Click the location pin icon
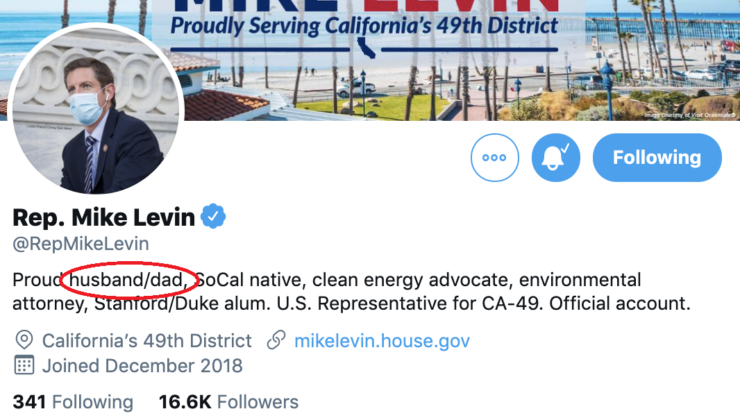The height and width of the screenshot is (416, 740). 24,340
